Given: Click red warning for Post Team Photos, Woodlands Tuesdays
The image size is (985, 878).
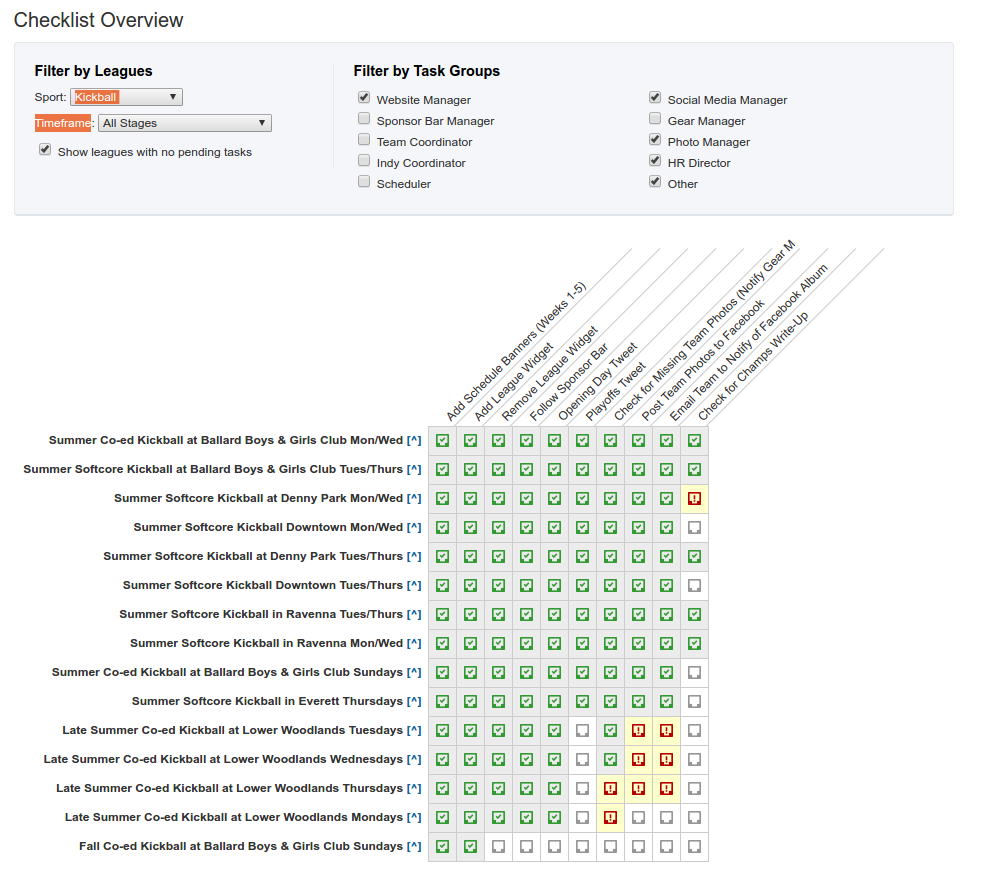Looking at the screenshot, I should click(638, 730).
